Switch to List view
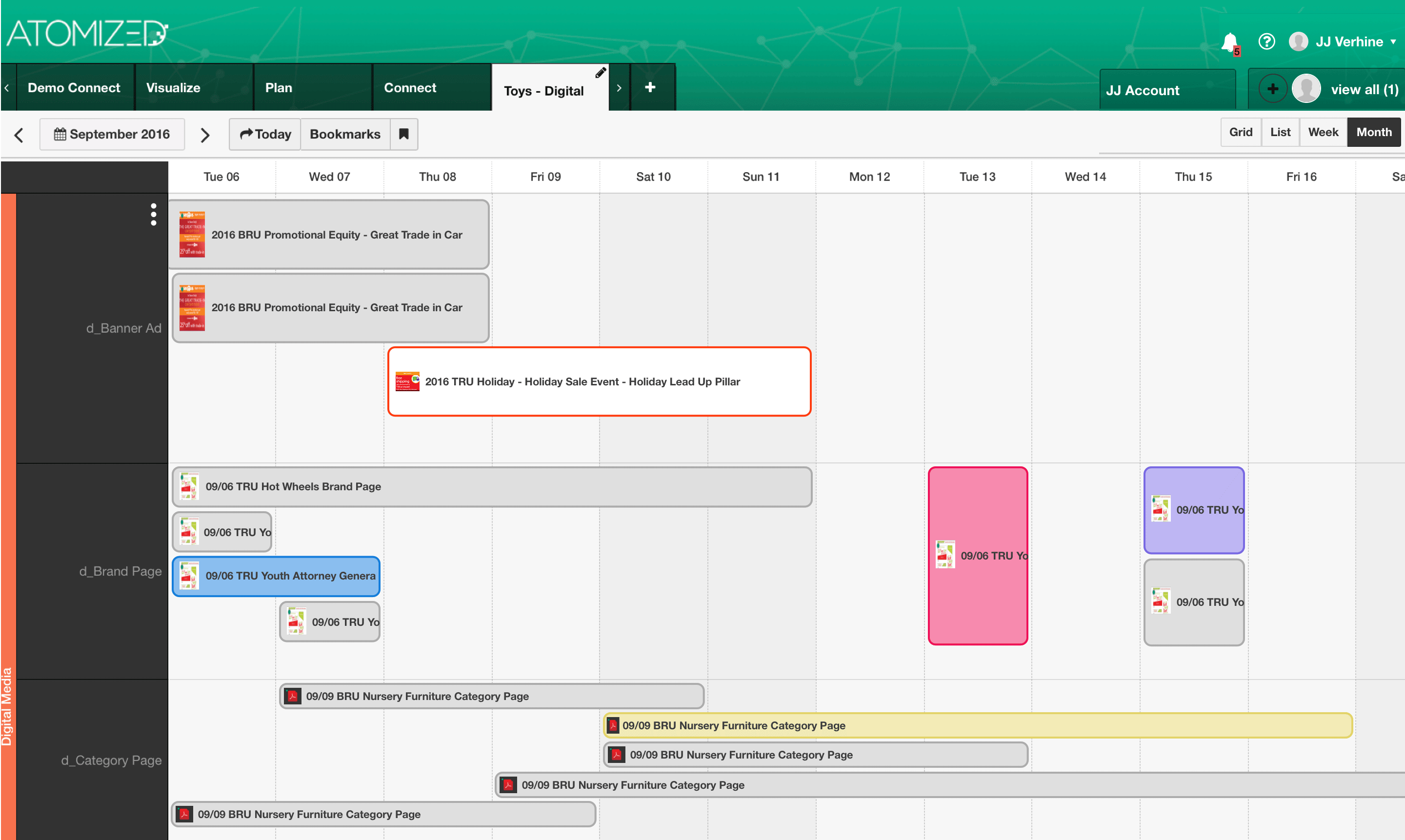This screenshot has width=1405, height=840. coord(1280,132)
